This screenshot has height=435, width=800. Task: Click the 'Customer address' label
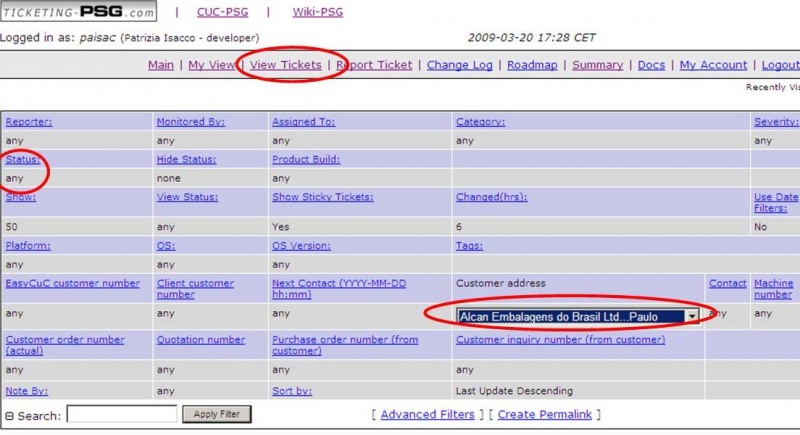tap(501, 284)
